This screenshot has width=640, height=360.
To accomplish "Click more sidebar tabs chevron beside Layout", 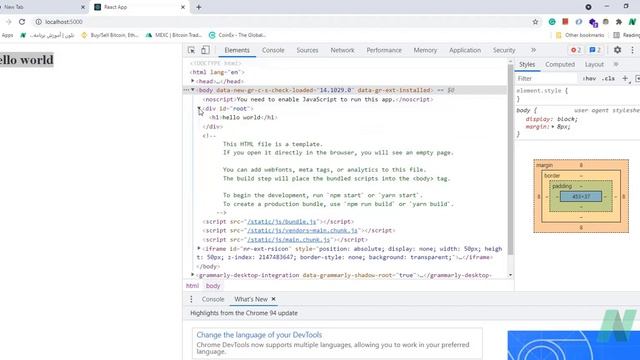I will pos(616,64).
